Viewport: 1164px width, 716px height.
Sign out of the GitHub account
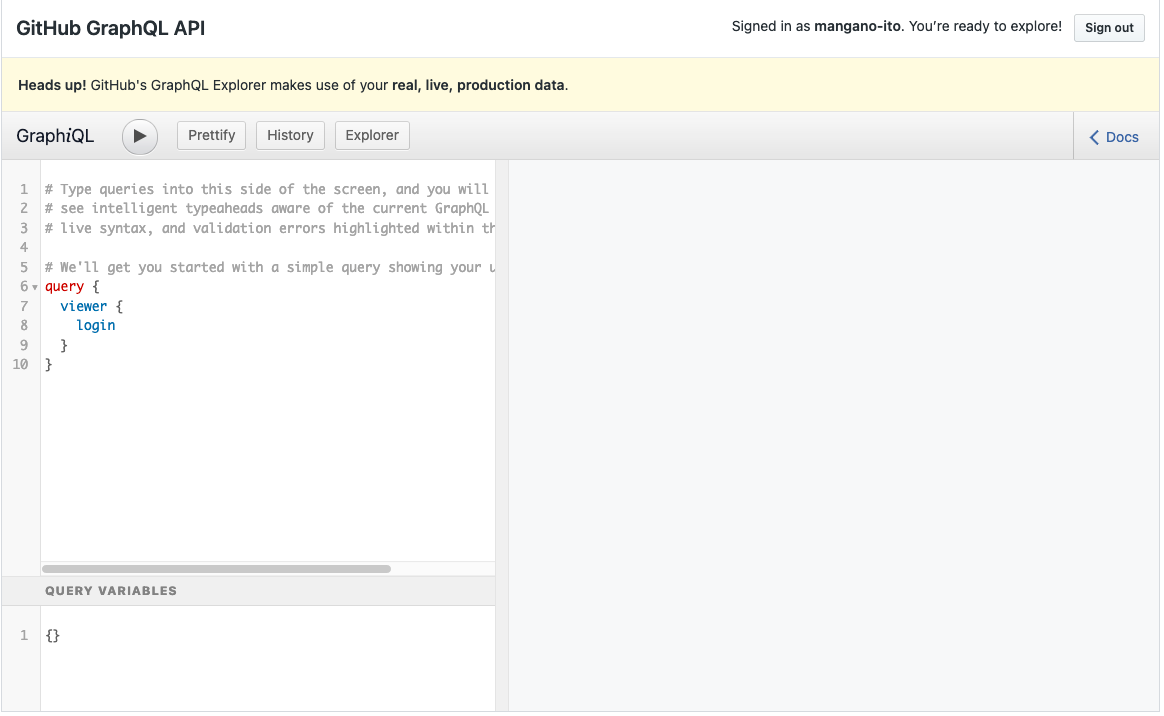click(1109, 27)
